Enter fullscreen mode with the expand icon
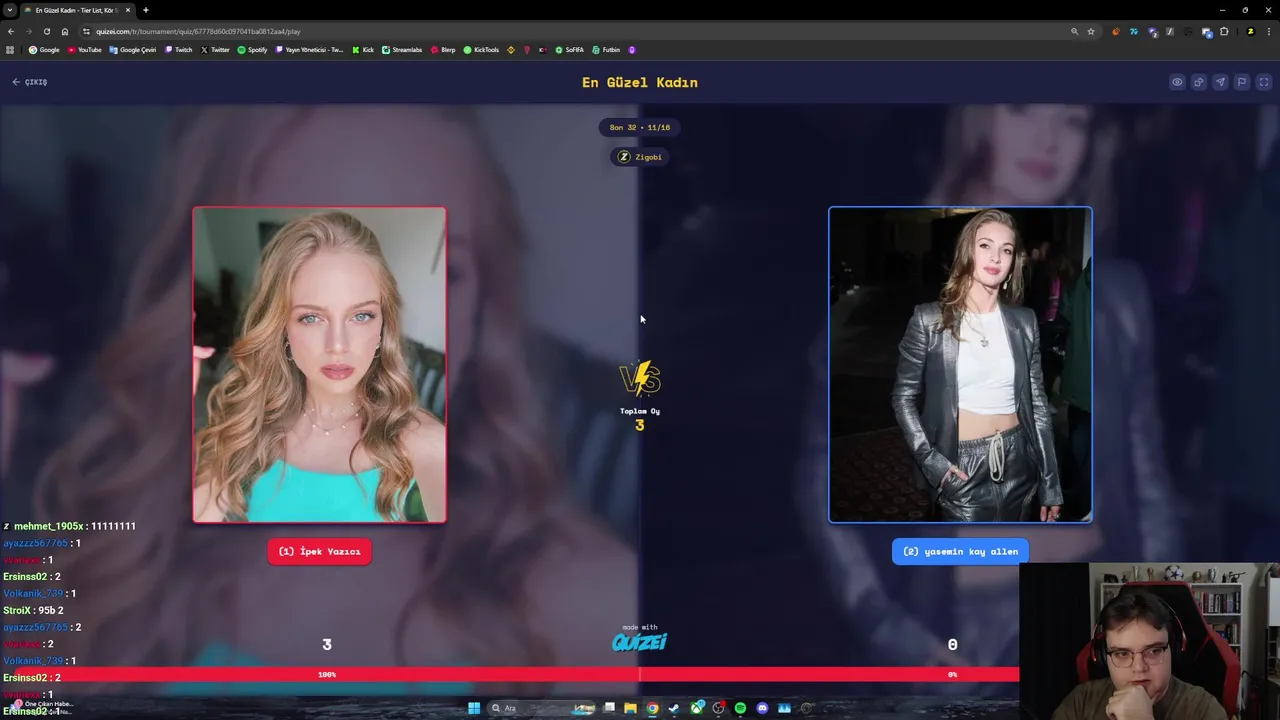This screenshot has height=720, width=1280. 1264,82
